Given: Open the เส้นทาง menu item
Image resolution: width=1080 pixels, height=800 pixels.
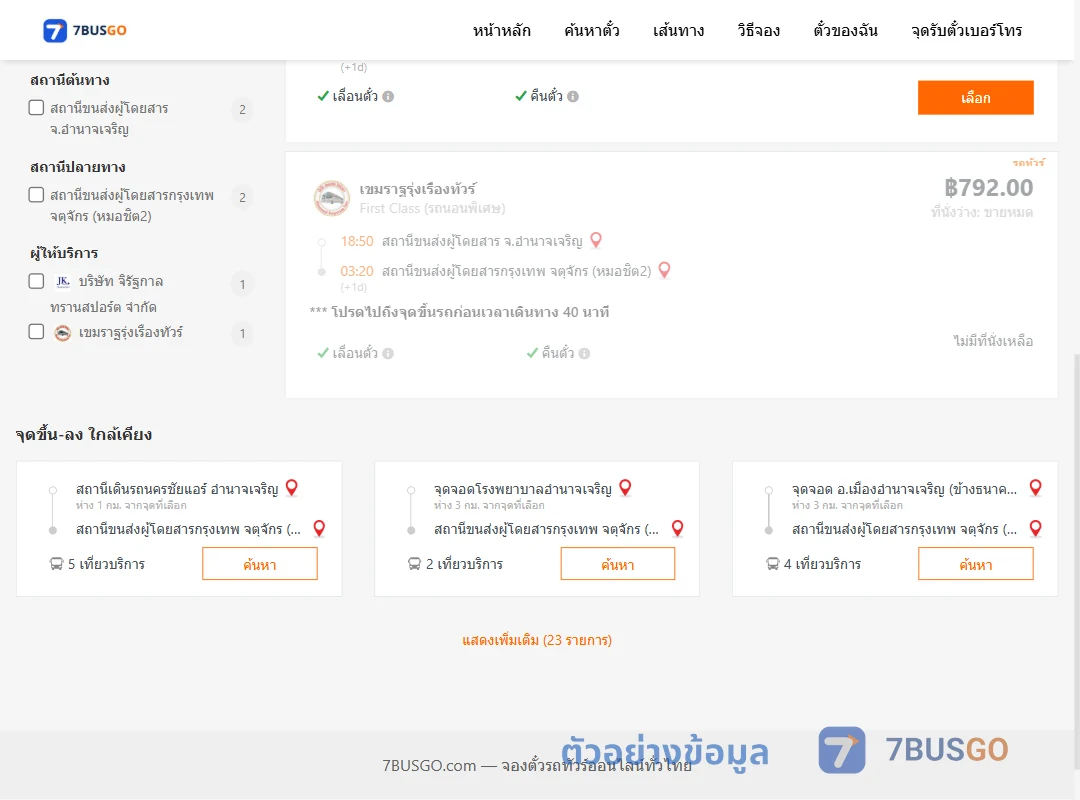Looking at the screenshot, I should [678, 30].
